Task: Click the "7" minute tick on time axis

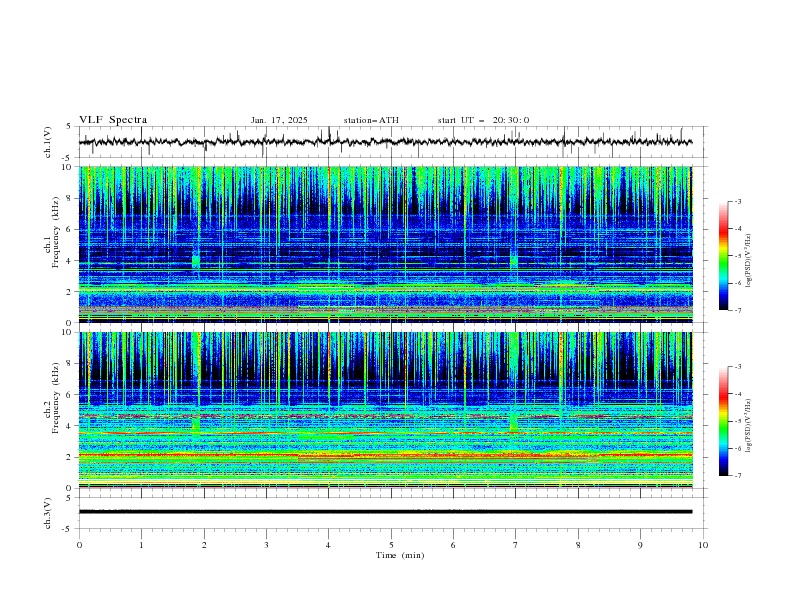Action: click(x=516, y=545)
